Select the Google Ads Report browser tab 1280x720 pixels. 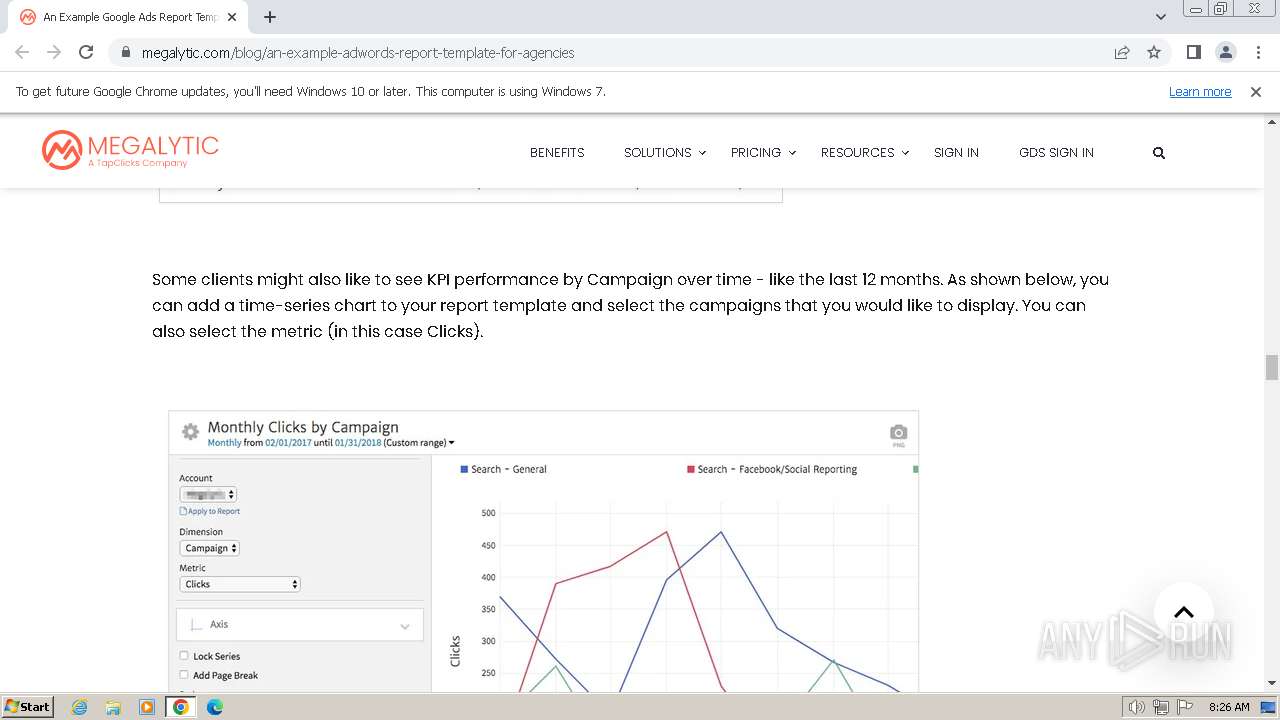pyautogui.click(x=130, y=17)
